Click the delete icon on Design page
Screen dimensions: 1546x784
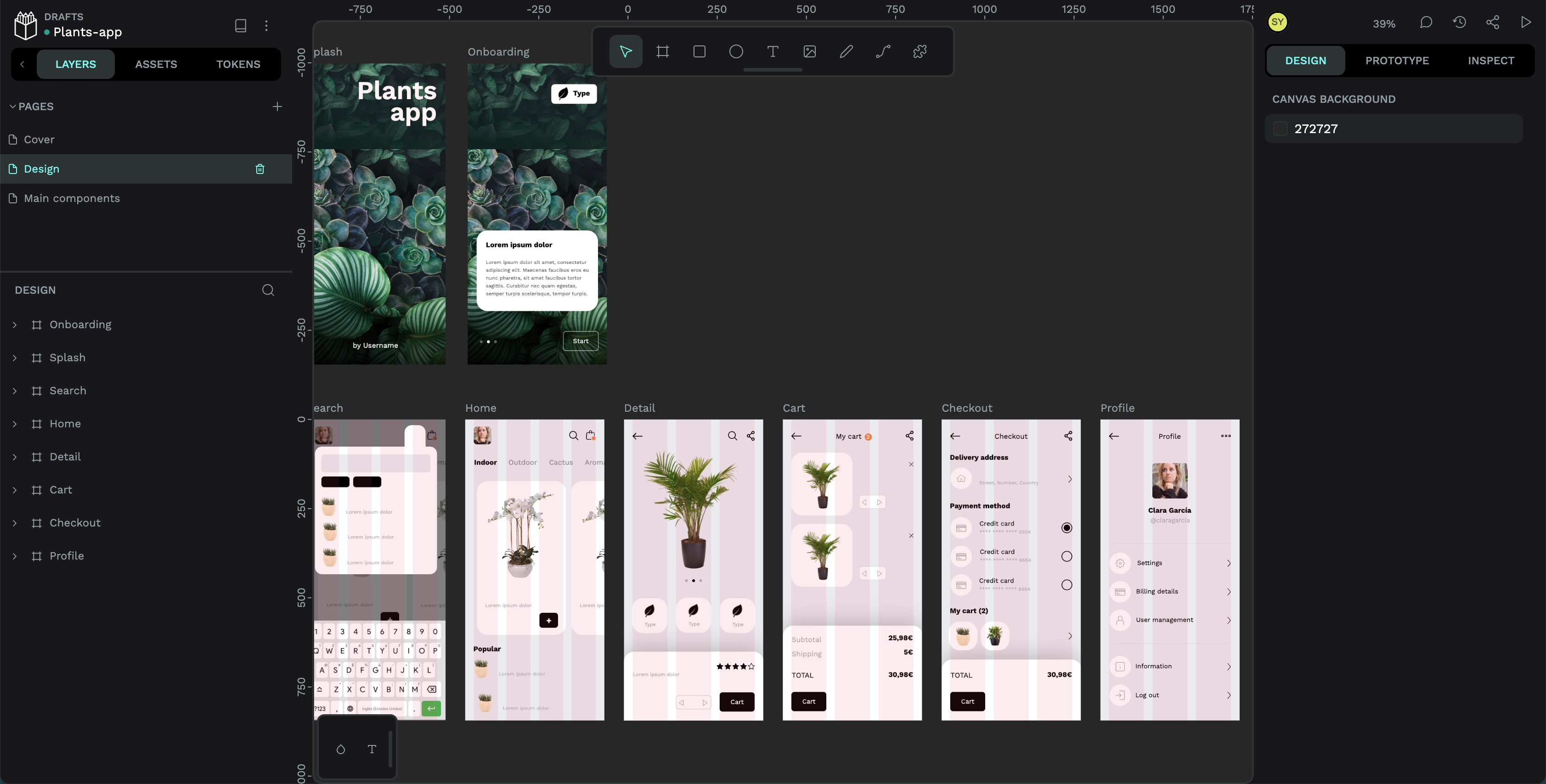pos(260,169)
